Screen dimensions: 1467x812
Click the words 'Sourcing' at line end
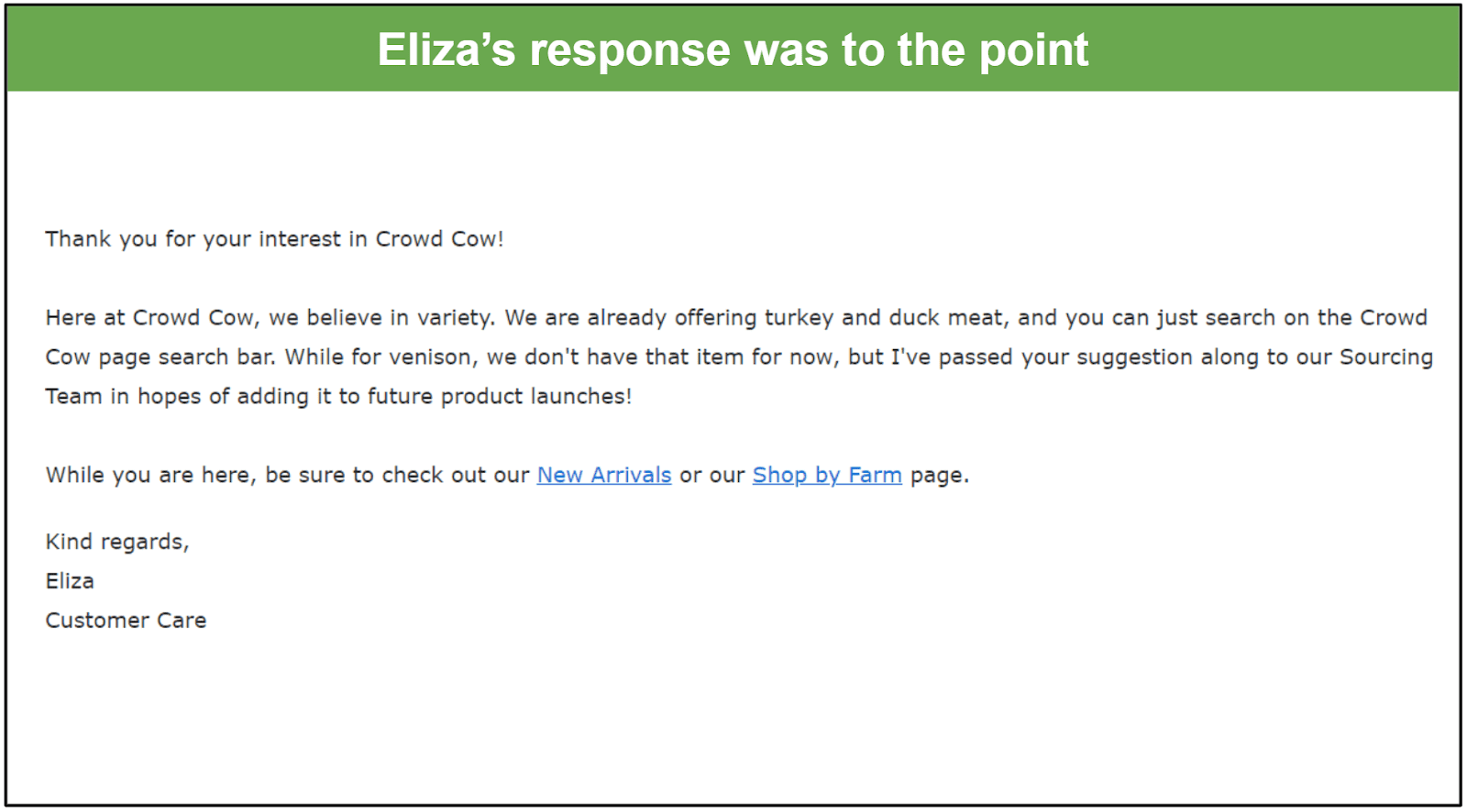click(1386, 357)
